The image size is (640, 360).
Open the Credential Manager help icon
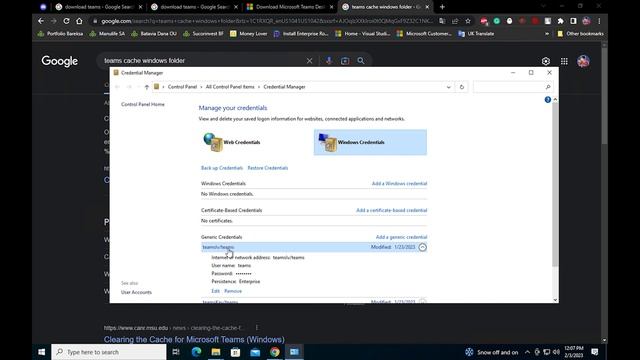pyautogui.click(x=548, y=100)
